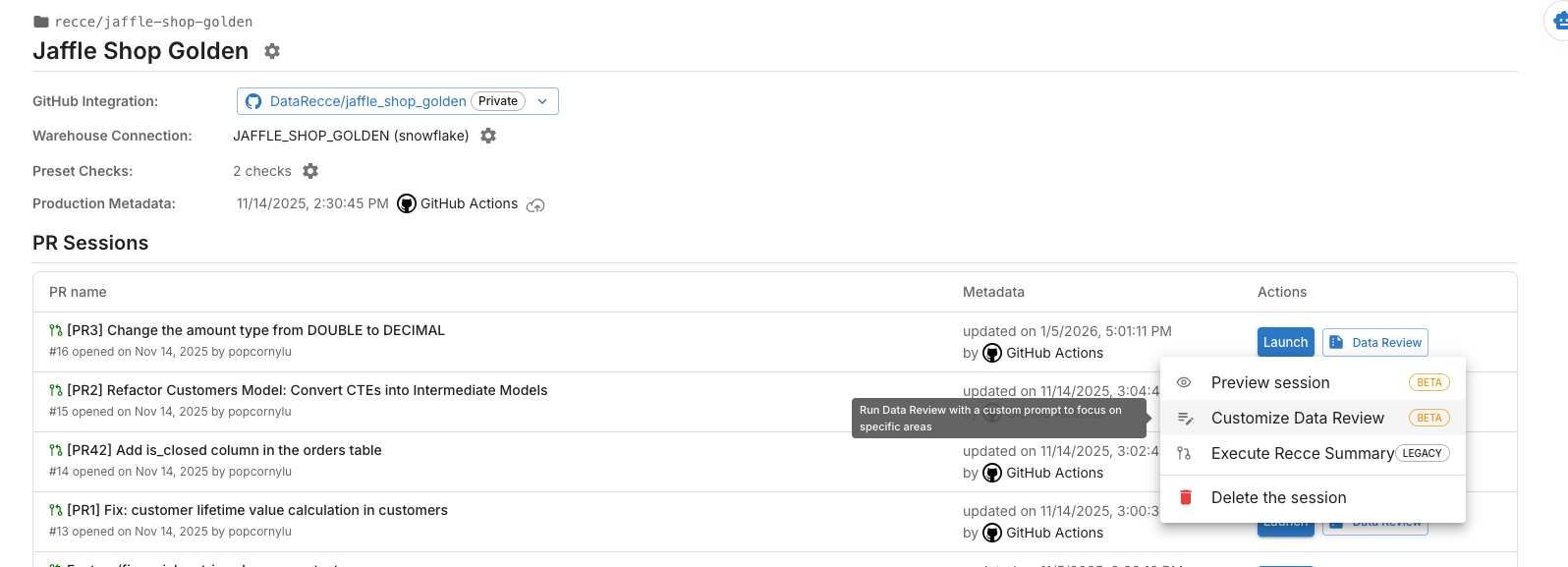Click '#13 opened on Nov 14, 2025' text

click(170, 532)
